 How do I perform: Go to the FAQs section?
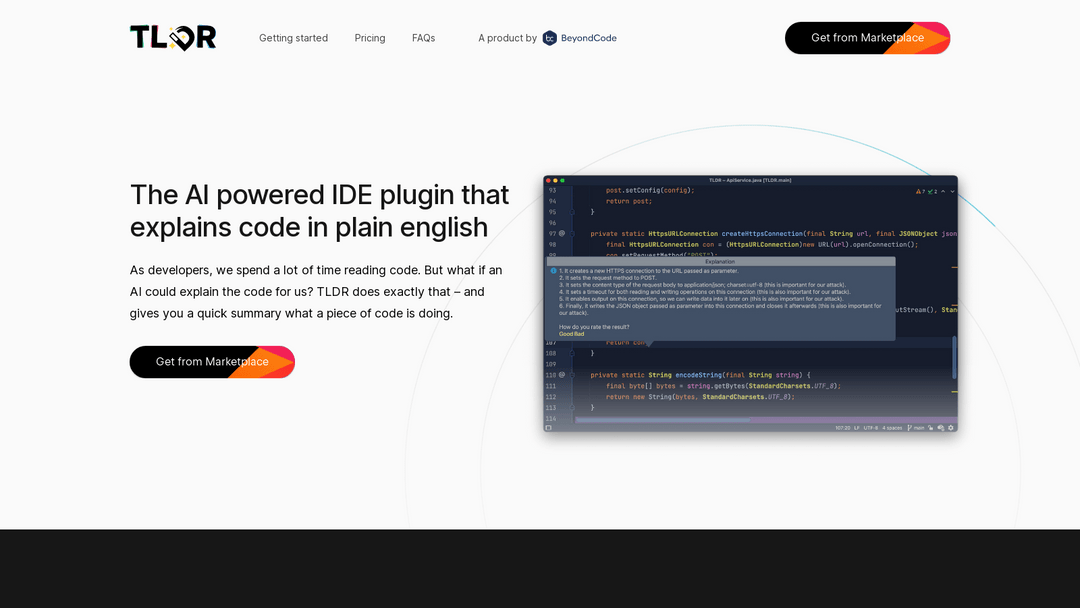424,38
